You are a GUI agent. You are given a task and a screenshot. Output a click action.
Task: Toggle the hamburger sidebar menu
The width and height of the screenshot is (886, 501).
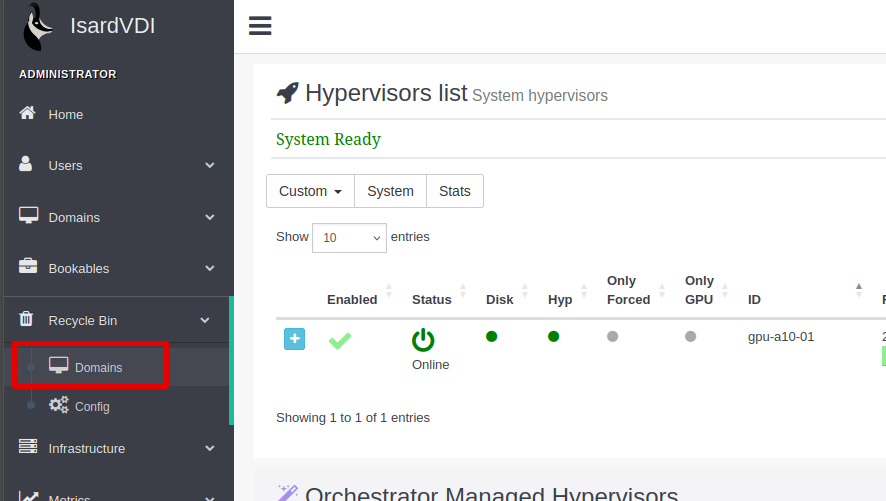point(260,26)
